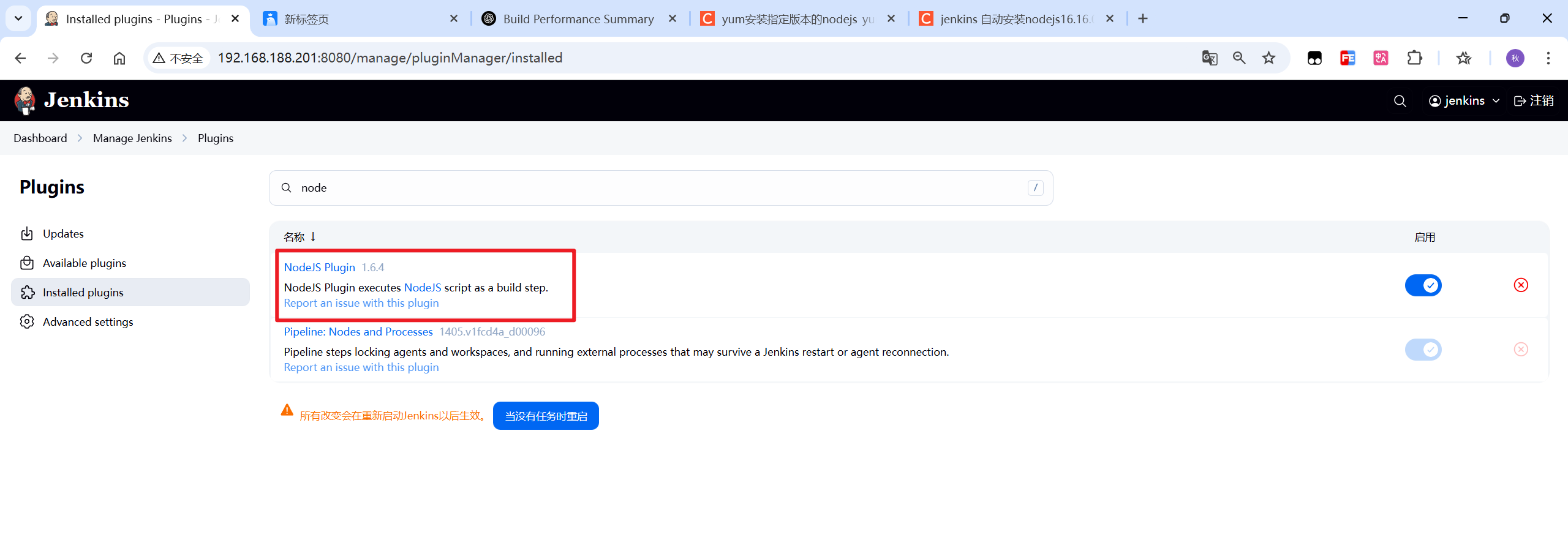This screenshot has height=559, width=1568.
Task: Click the restart 当没有任务时重启 button
Action: pyautogui.click(x=546, y=416)
